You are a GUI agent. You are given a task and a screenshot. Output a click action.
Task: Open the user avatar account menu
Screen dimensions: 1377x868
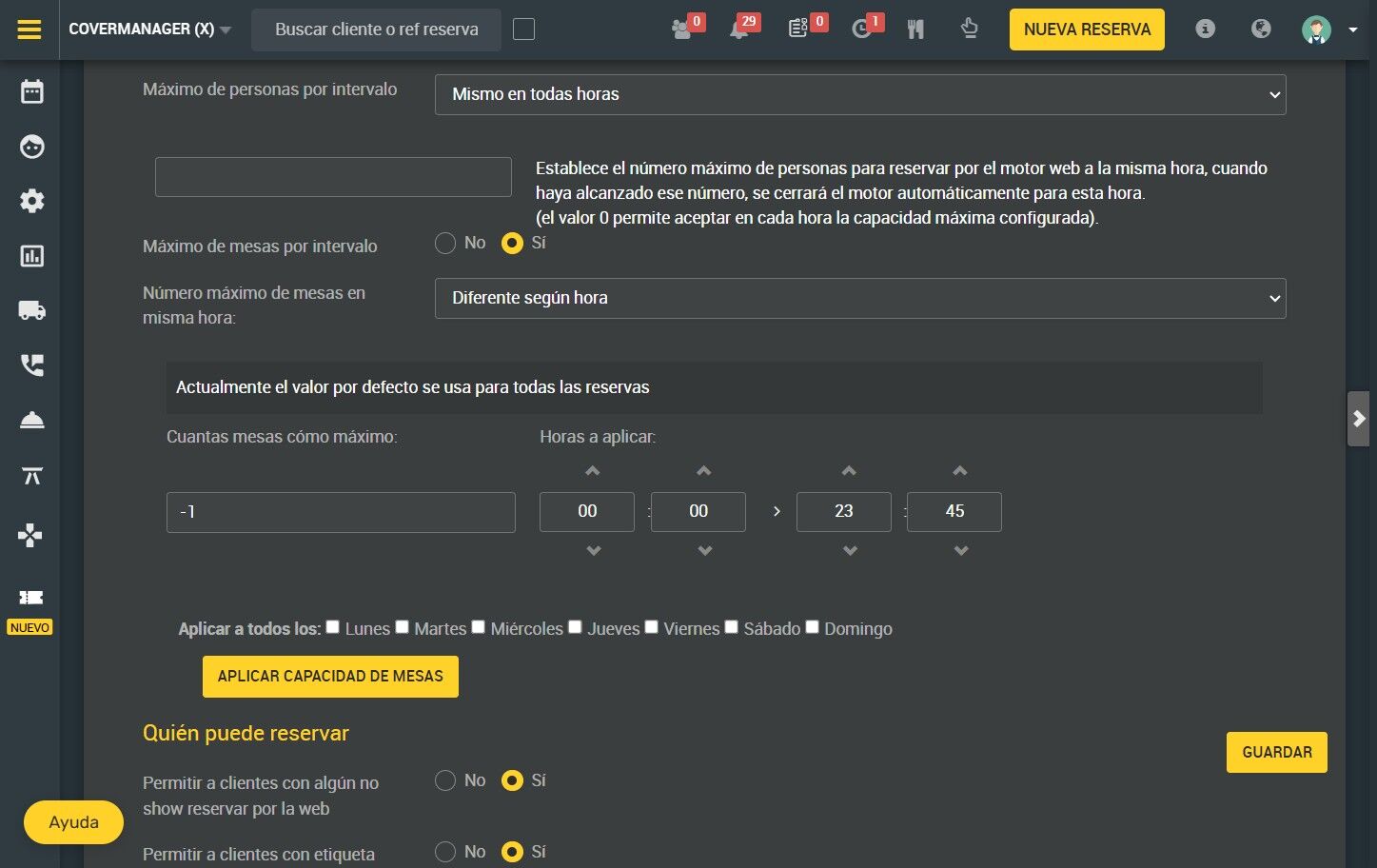1328,30
